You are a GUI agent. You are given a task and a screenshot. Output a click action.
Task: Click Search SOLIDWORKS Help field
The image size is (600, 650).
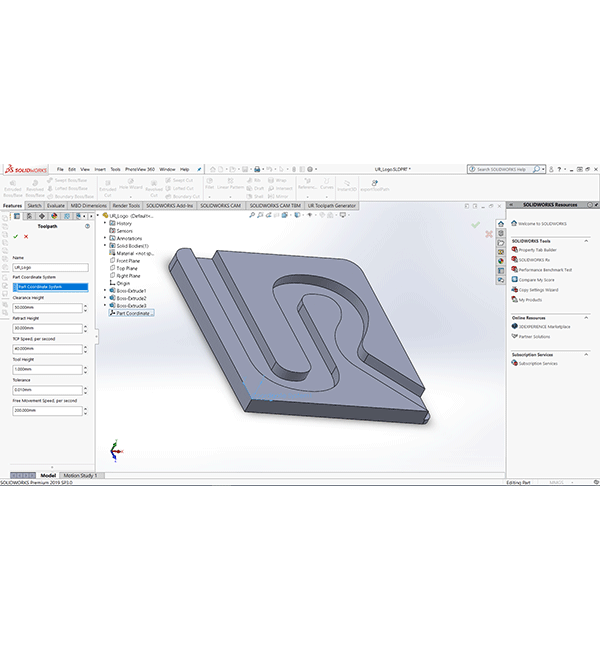(501, 169)
